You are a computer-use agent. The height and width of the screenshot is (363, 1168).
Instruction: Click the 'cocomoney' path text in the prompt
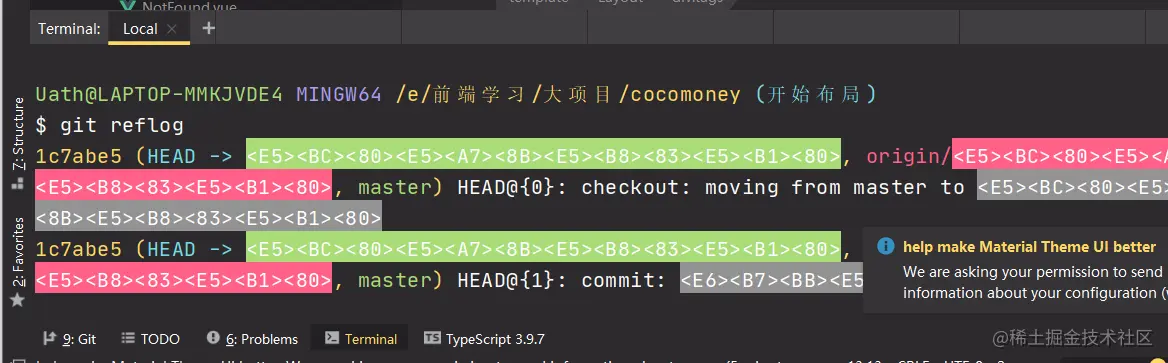coord(686,95)
